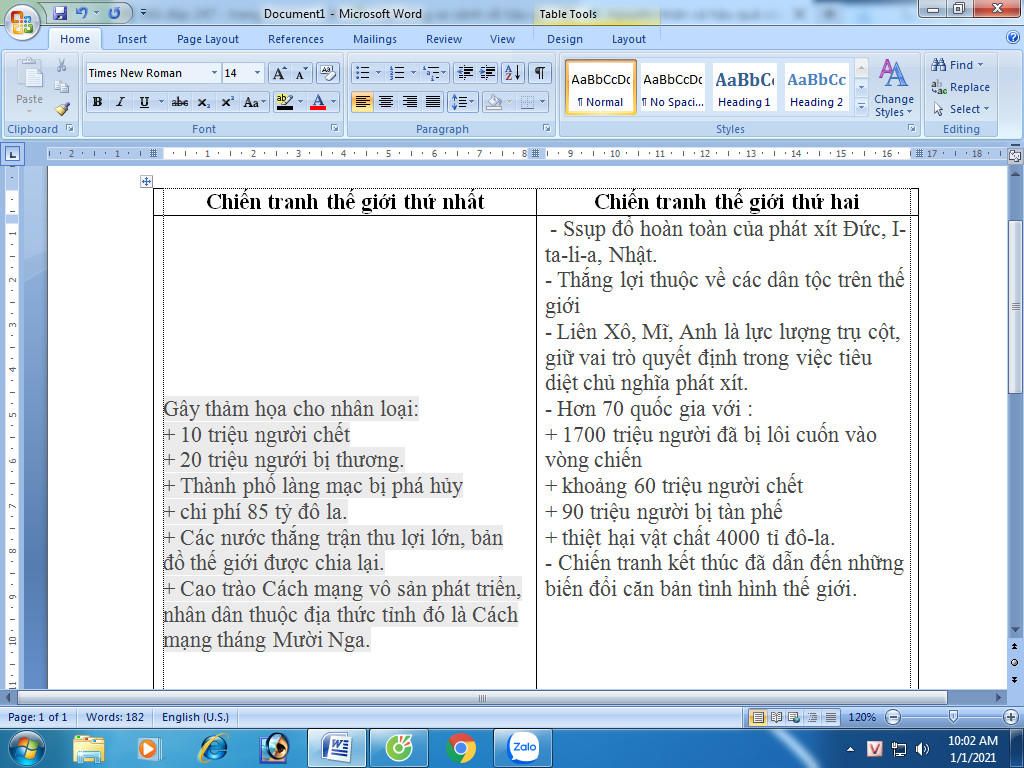Apply numbered list formatting

(x=397, y=72)
